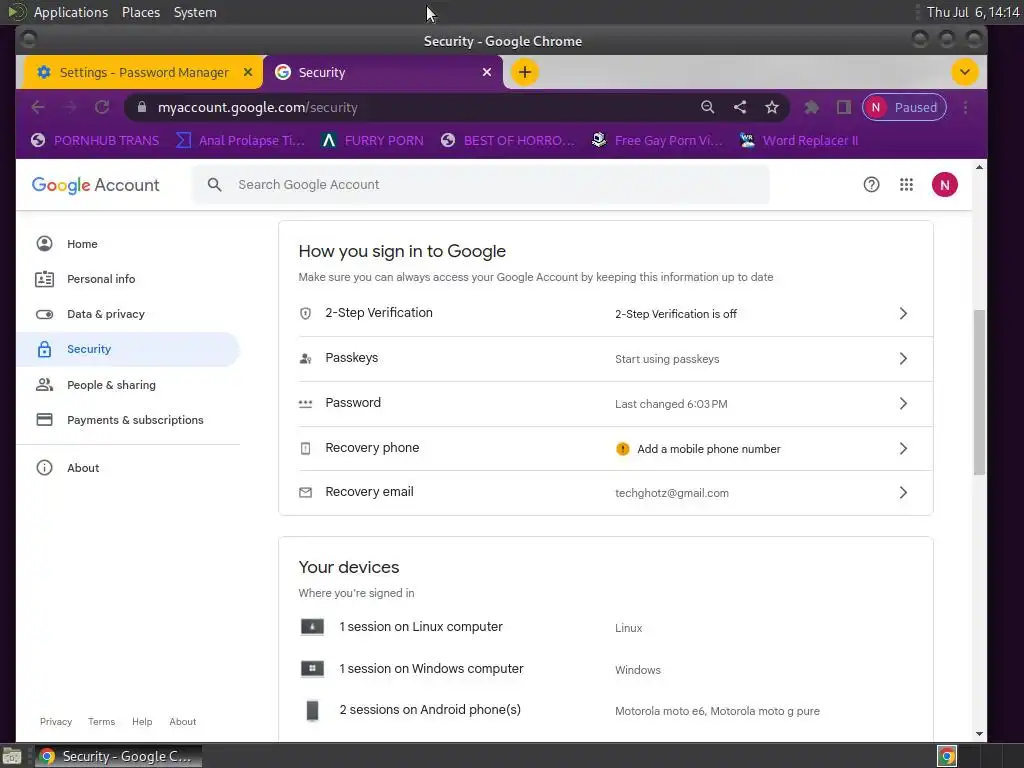The image size is (1024, 768).
Task: Open the Google apps grid
Action: 906,185
